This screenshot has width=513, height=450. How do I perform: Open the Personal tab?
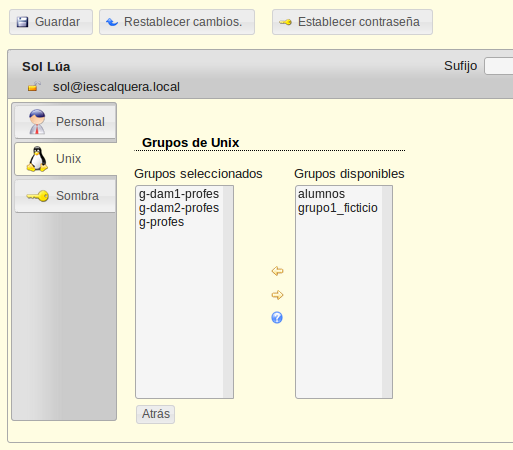point(65,122)
